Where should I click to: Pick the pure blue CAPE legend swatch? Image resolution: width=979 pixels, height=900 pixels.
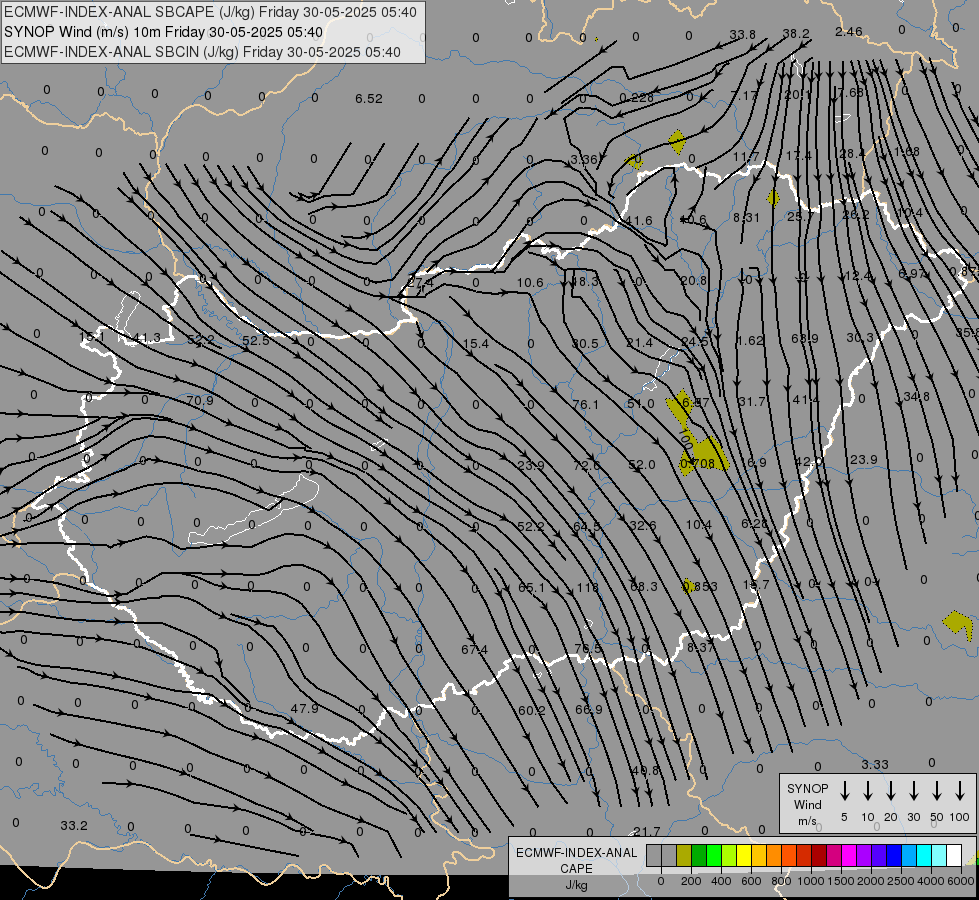(893, 855)
